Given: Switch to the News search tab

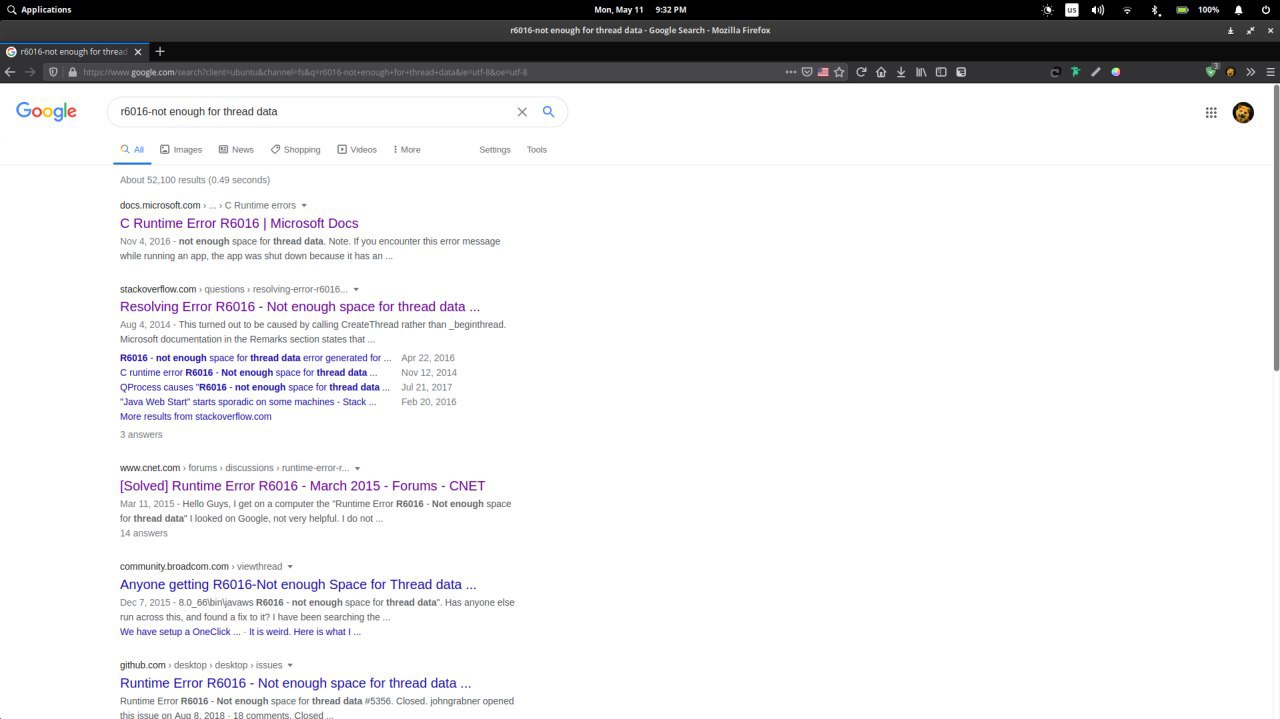Looking at the screenshot, I should [x=236, y=150].
